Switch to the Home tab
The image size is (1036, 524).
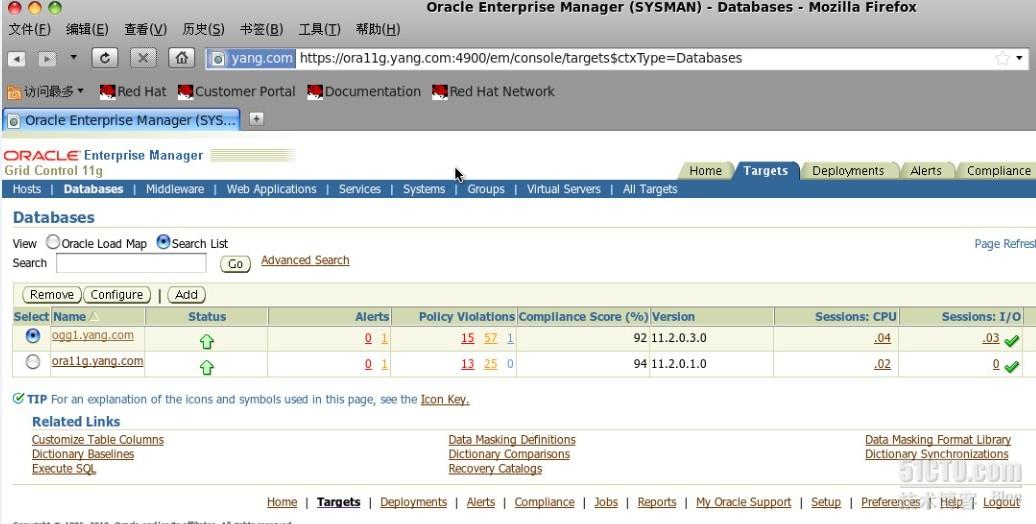pyautogui.click(x=705, y=170)
